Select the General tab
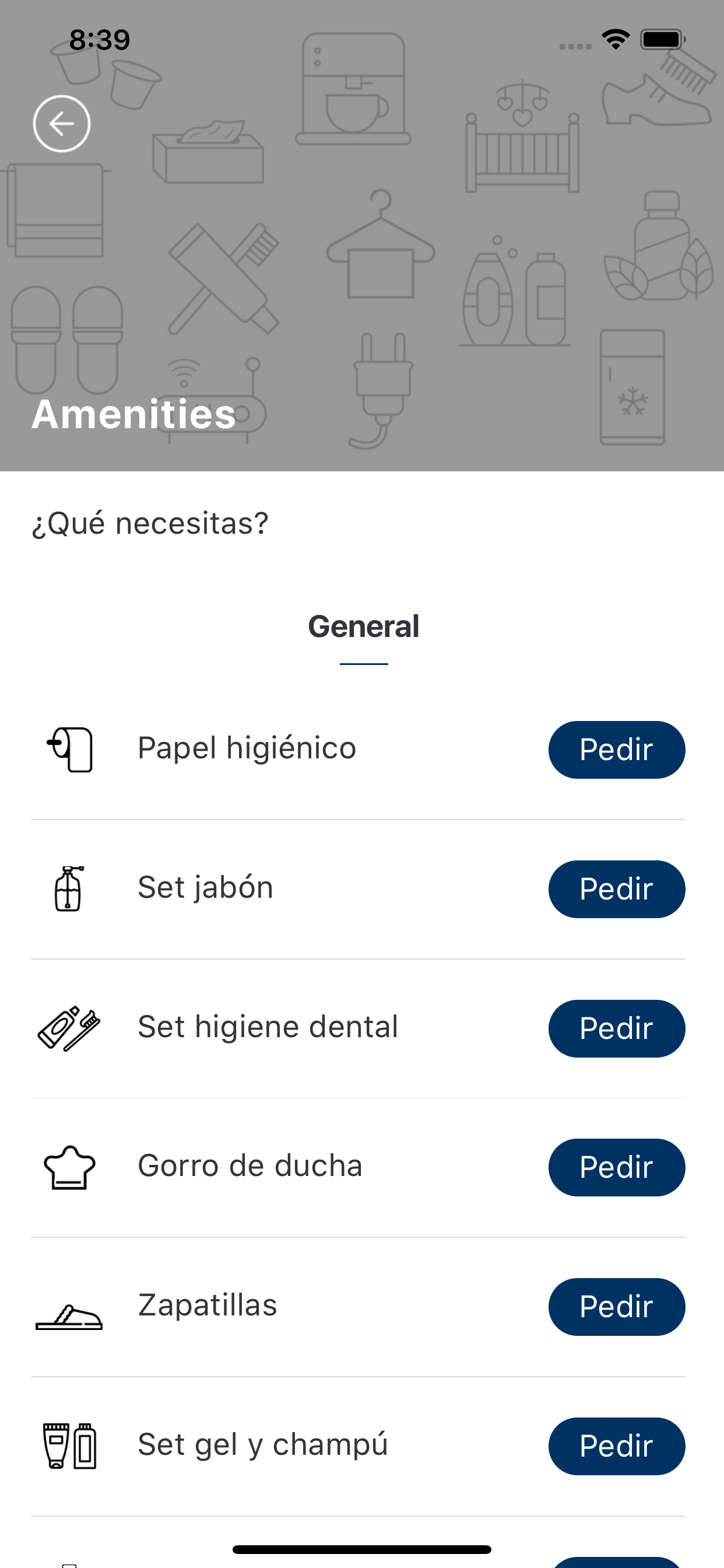Viewport: 724px width, 1568px height. [x=363, y=626]
